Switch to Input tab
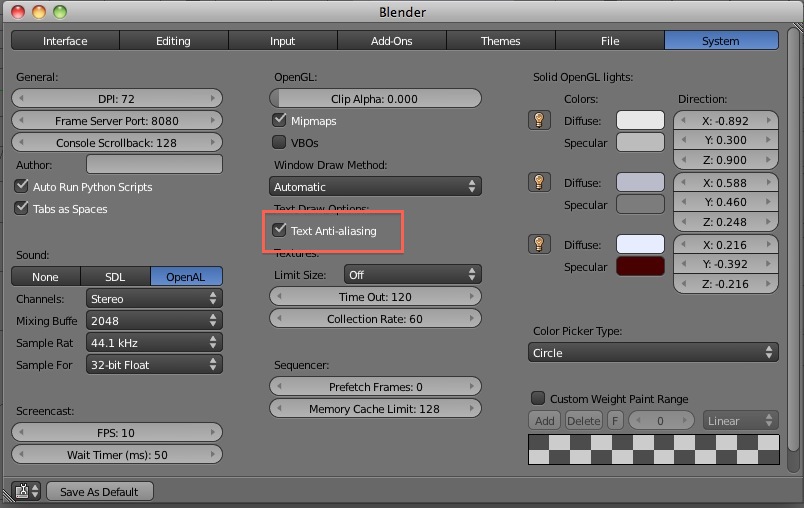Screen dimensions: 804x508 [283, 40]
